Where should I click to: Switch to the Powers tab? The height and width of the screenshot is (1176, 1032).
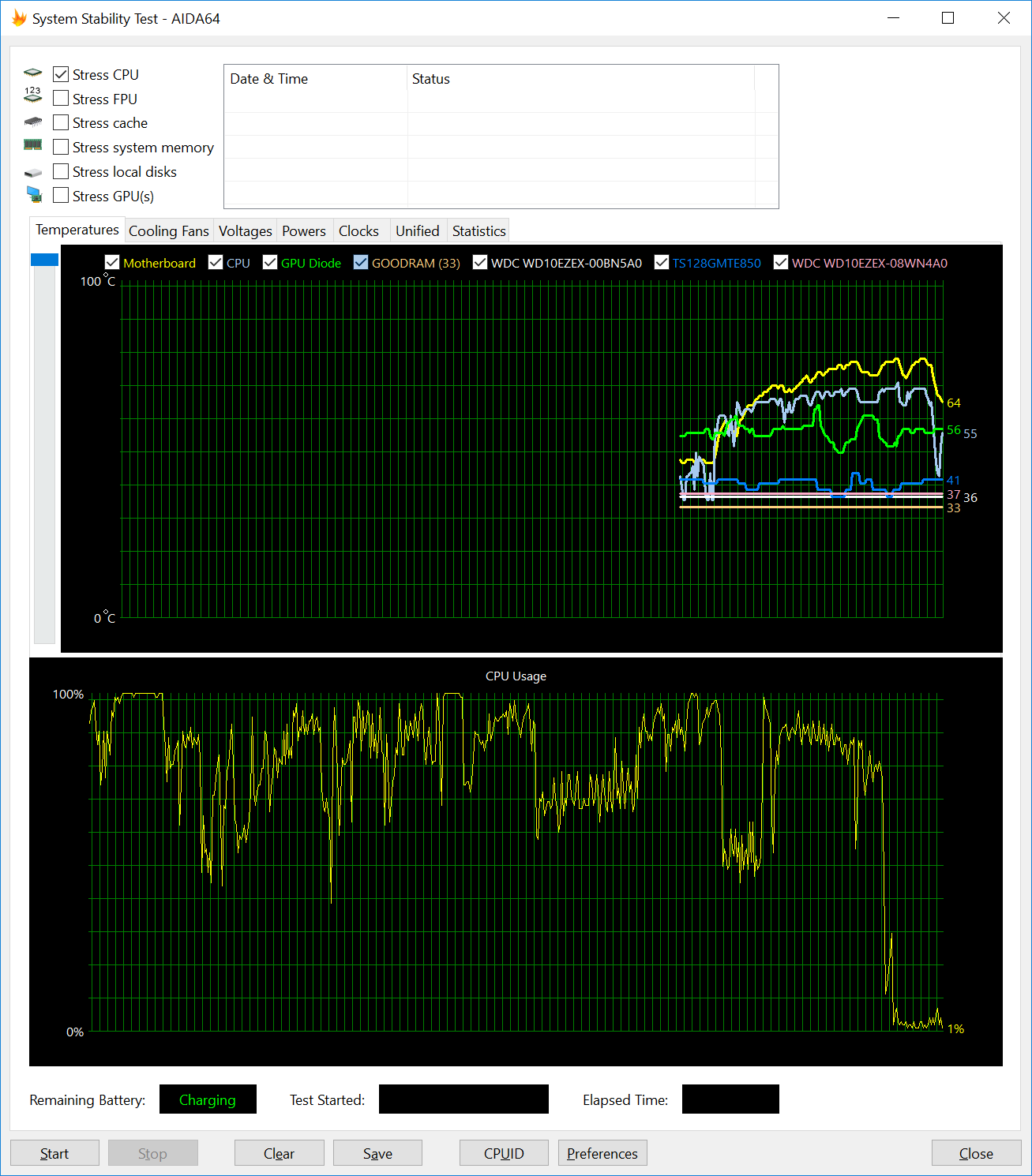(304, 231)
